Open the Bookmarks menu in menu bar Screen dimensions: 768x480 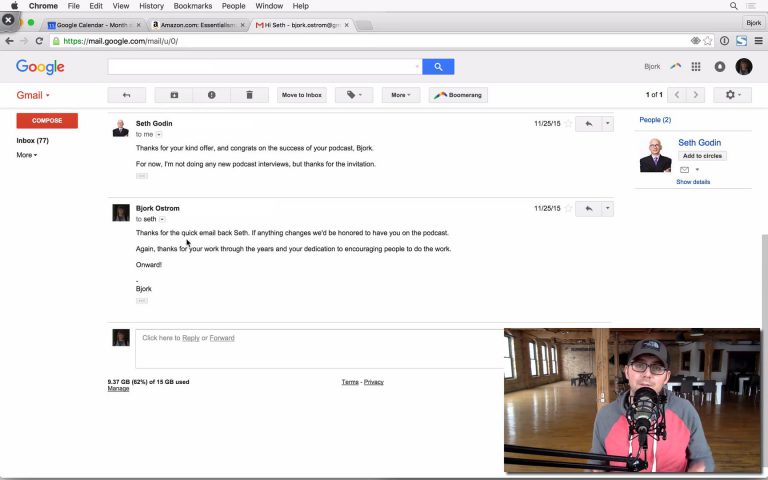point(192,6)
